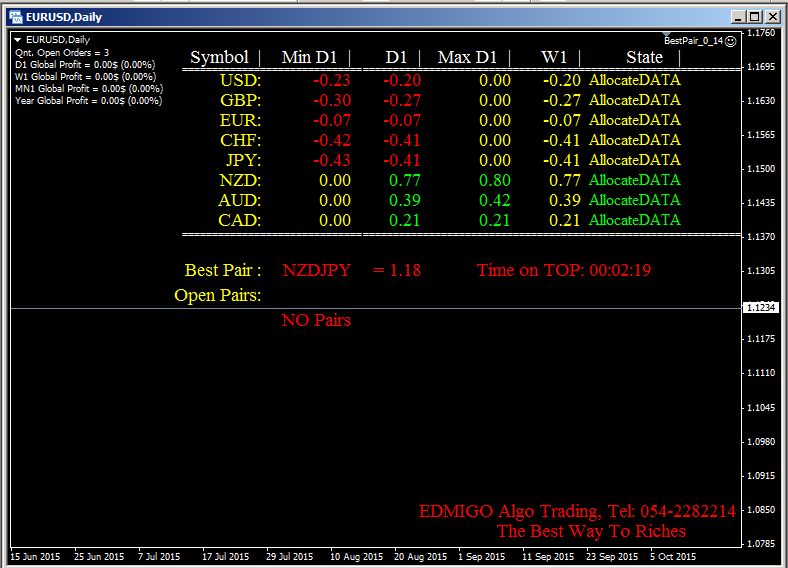This screenshot has height=568, width=788.
Task: Click the NO Pairs text
Action: pyautogui.click(x=316, y=320)
